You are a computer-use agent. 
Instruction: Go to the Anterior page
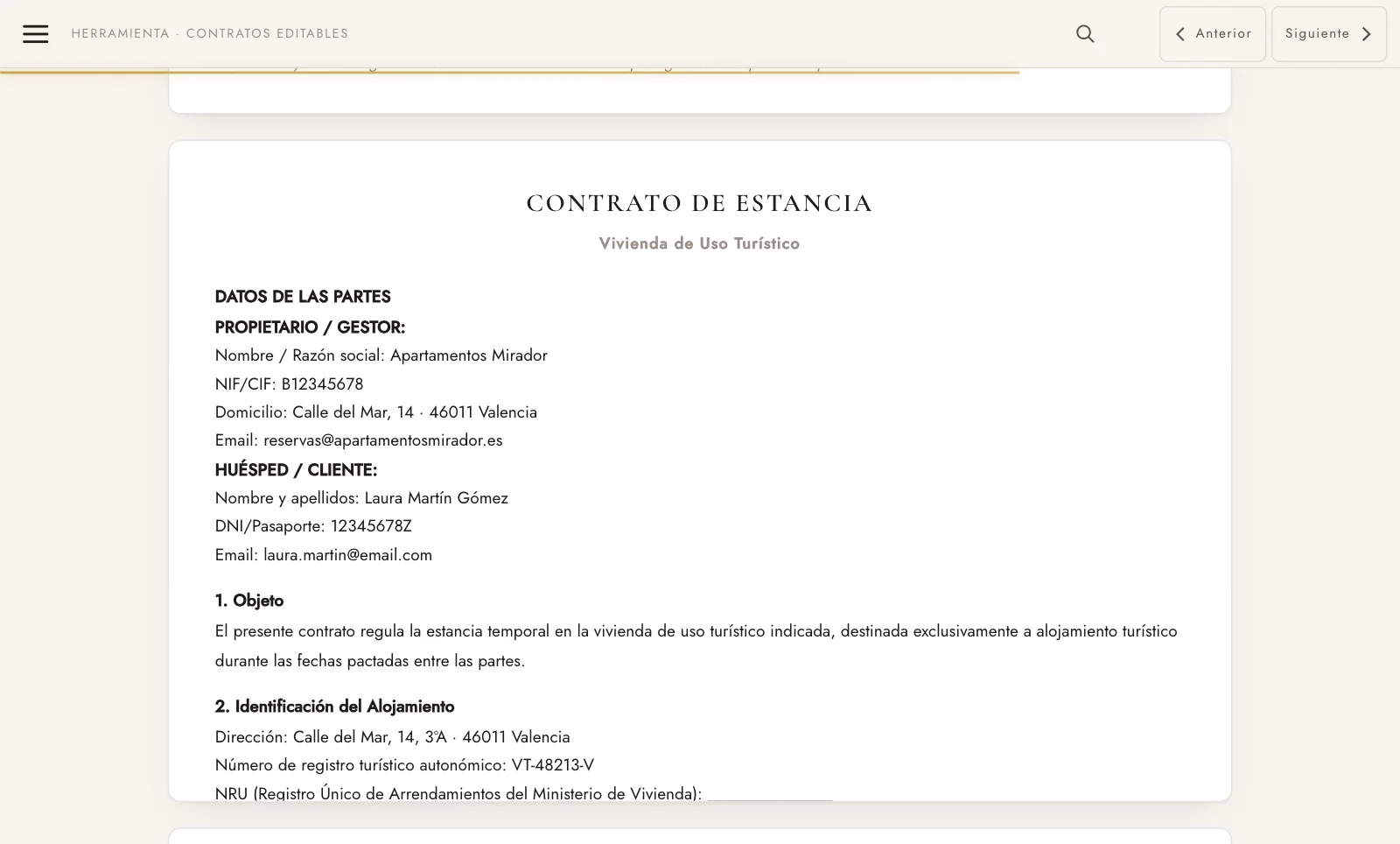pos(1213,34)
